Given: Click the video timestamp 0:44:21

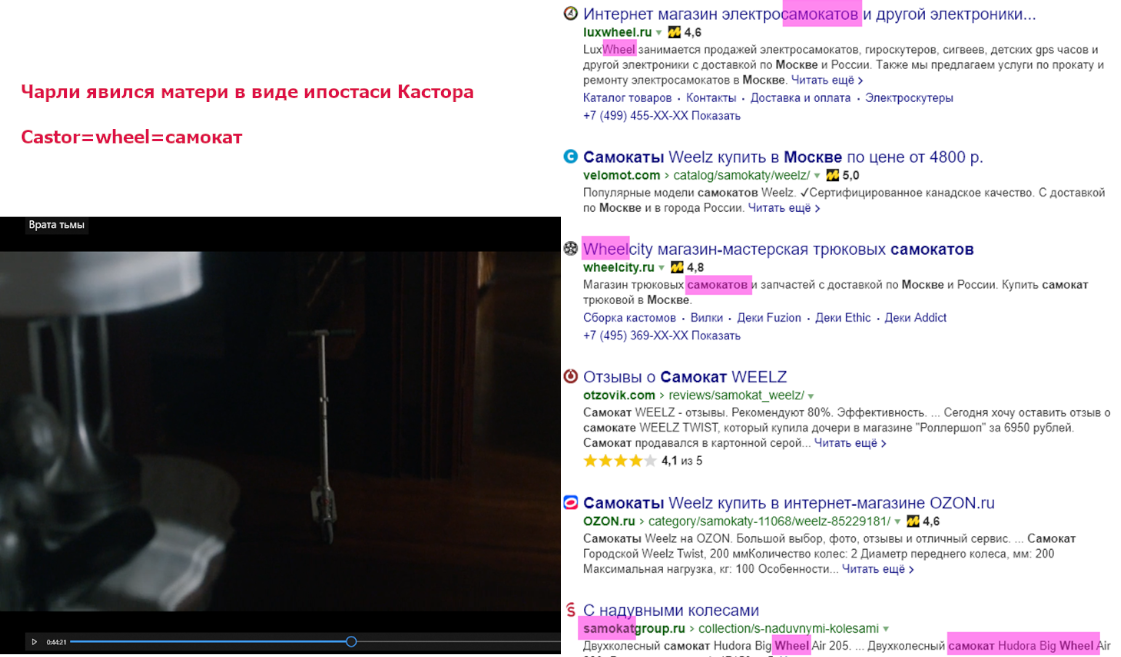Looking at the screenshot, I should click(x=56, y=642).
